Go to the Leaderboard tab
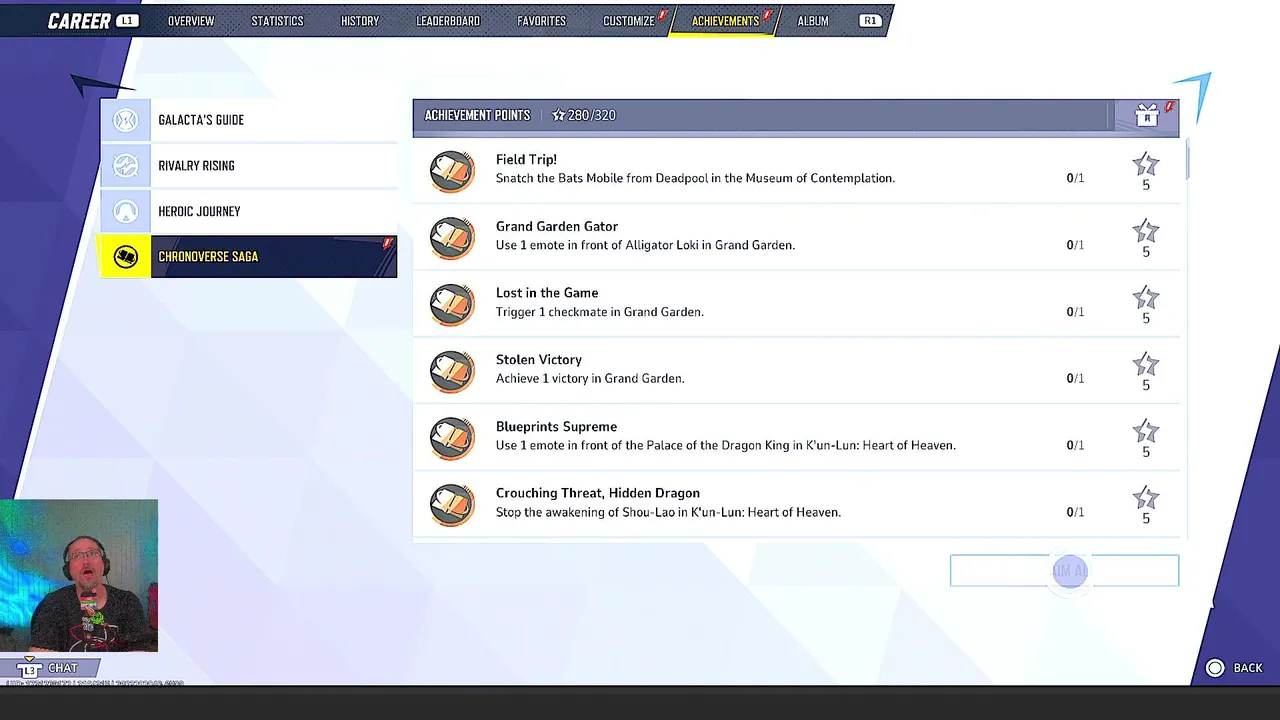The image size is (1280, 720). [x=448, y=21]
